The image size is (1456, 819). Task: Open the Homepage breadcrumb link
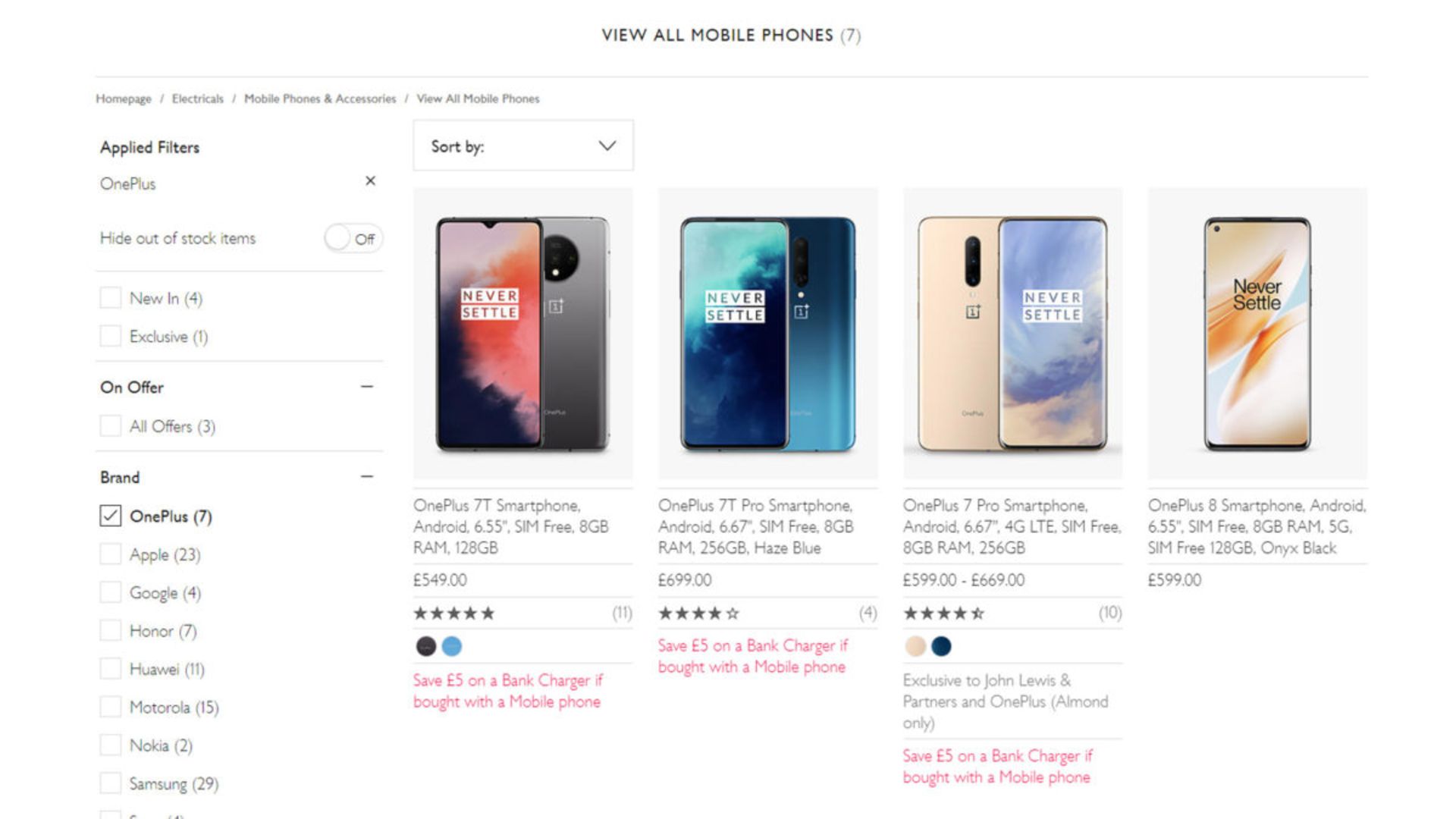(x=124, y=99)
